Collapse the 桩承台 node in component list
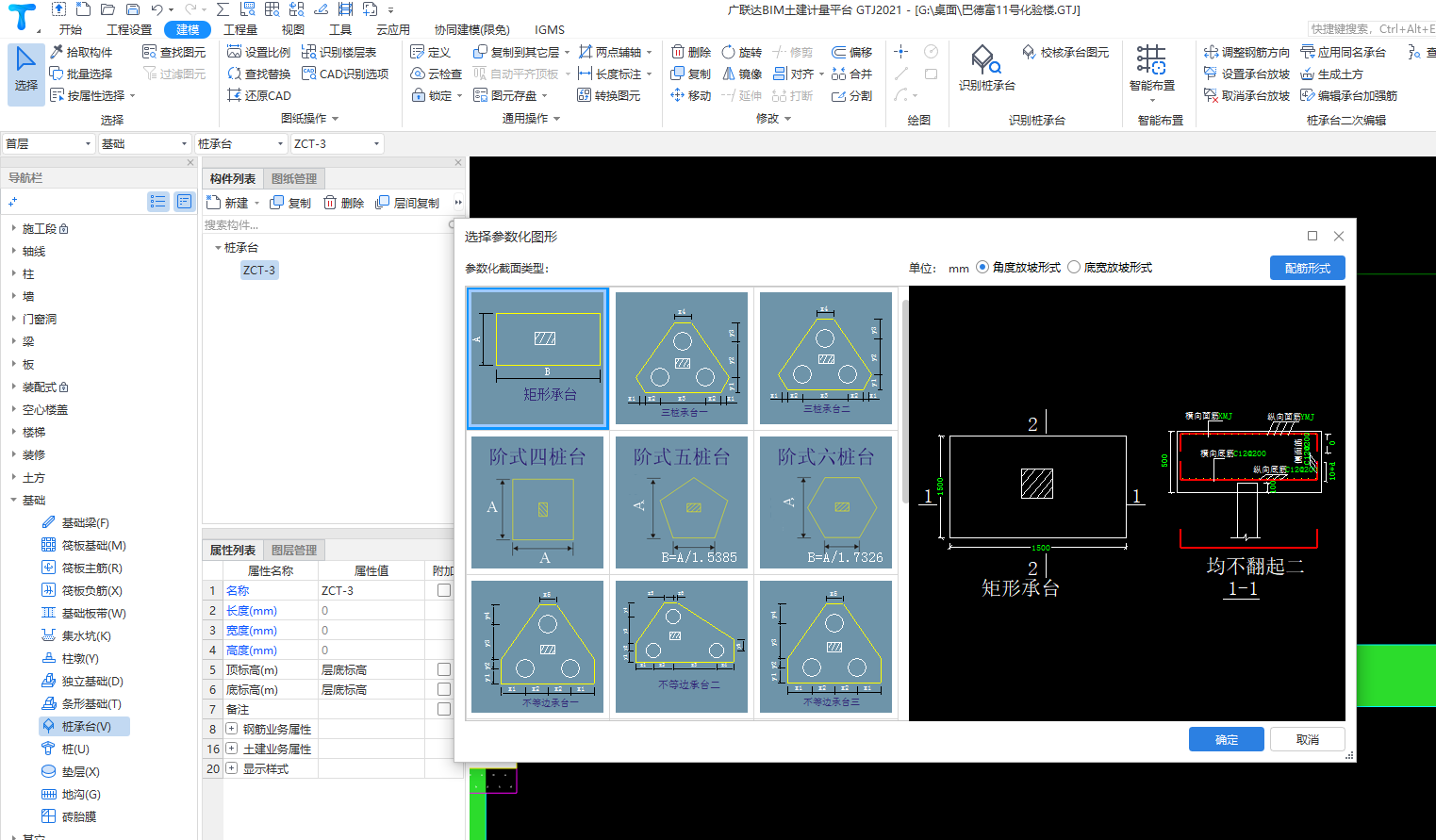1436x840 pixels. (218, 248)
